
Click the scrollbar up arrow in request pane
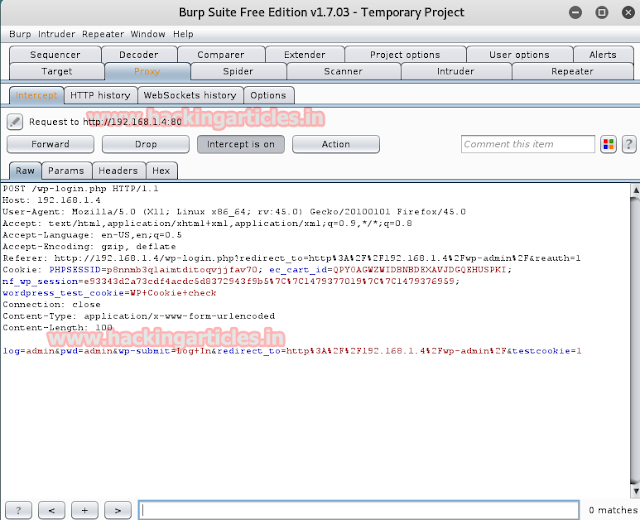[635, 190]
